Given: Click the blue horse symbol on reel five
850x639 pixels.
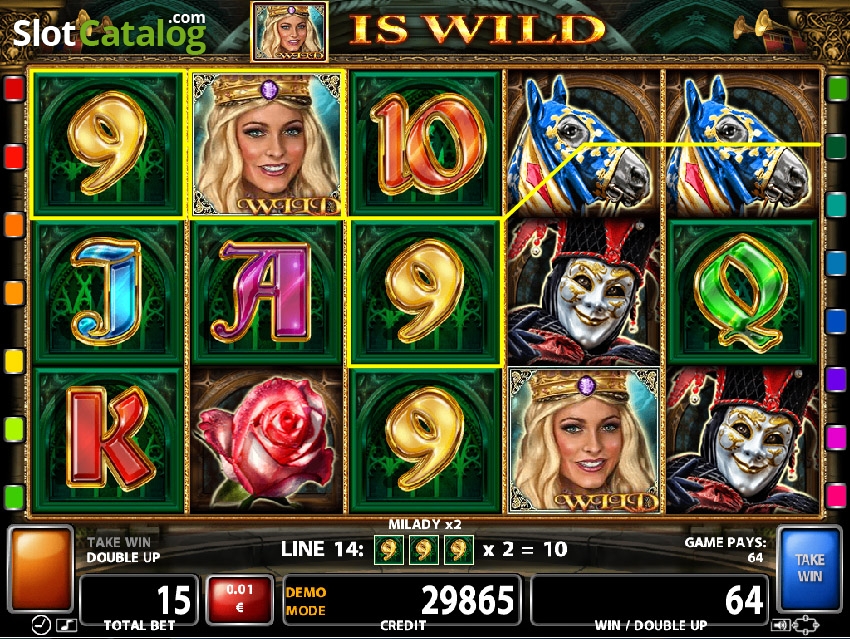Looking at the screenshot, I should click(742, 144).
